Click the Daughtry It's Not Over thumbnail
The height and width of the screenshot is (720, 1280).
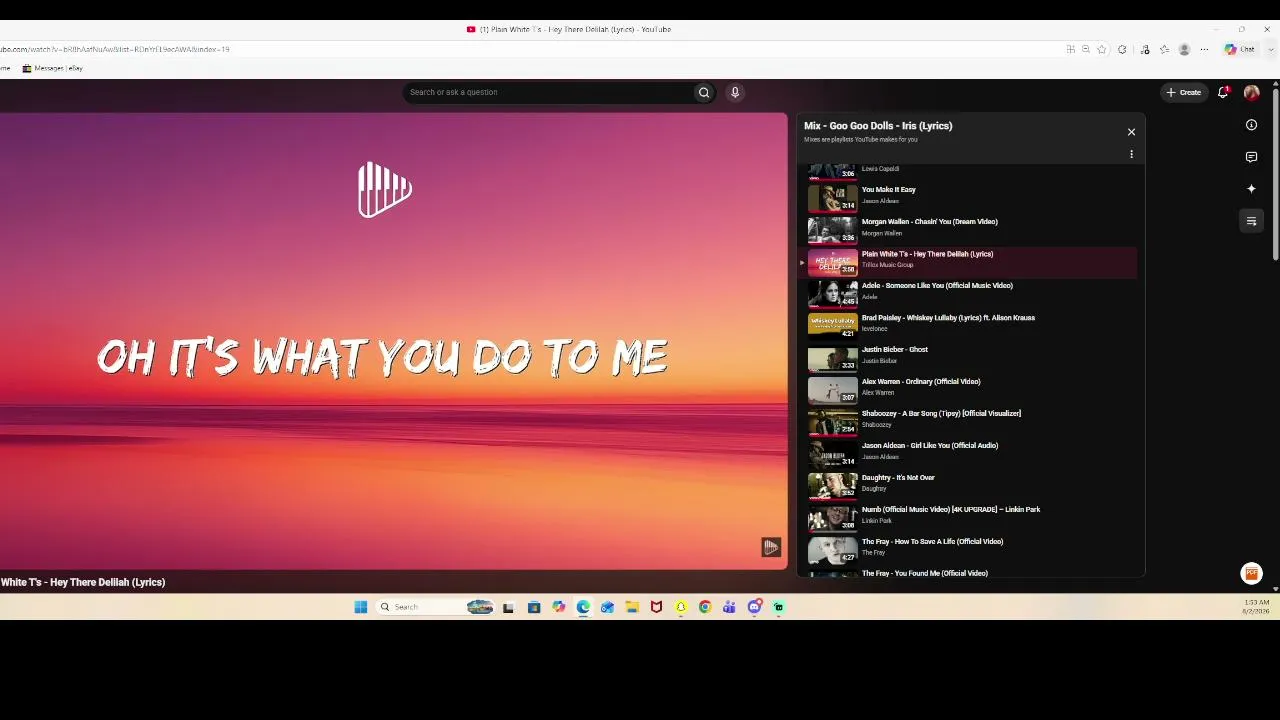(832, 485)
